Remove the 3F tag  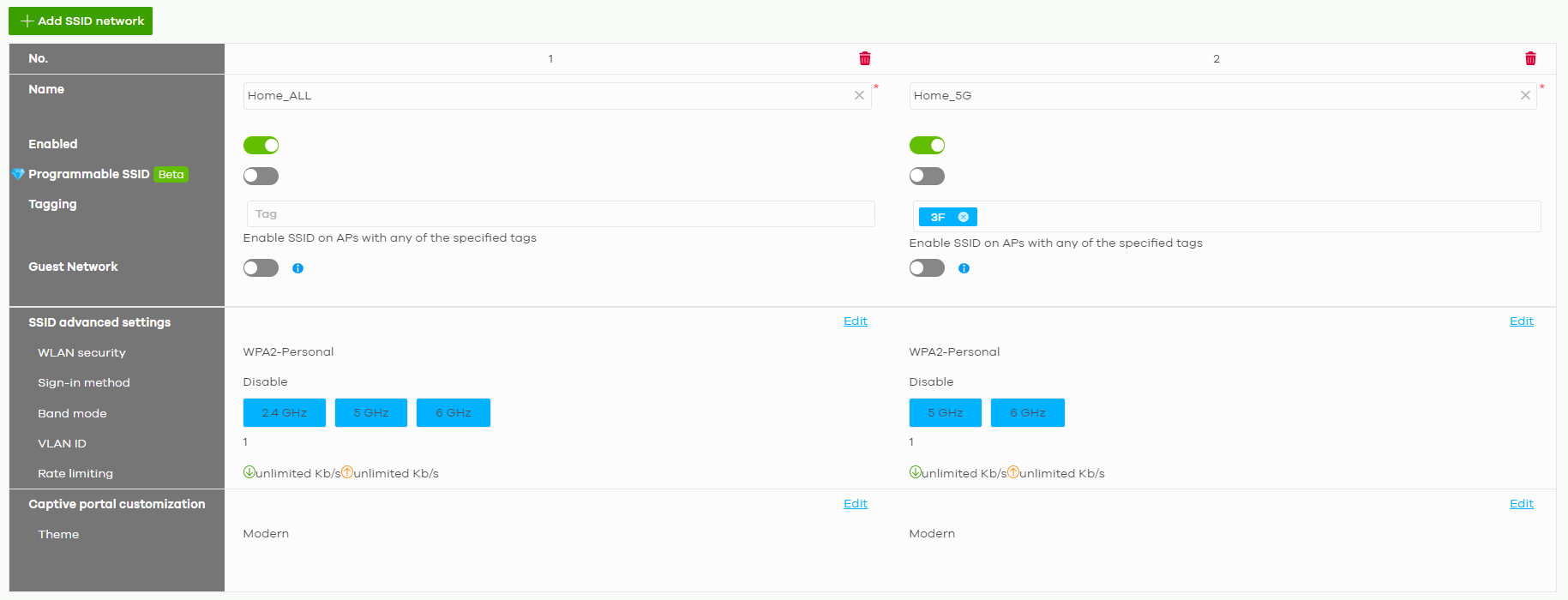[x=964, y=217]
